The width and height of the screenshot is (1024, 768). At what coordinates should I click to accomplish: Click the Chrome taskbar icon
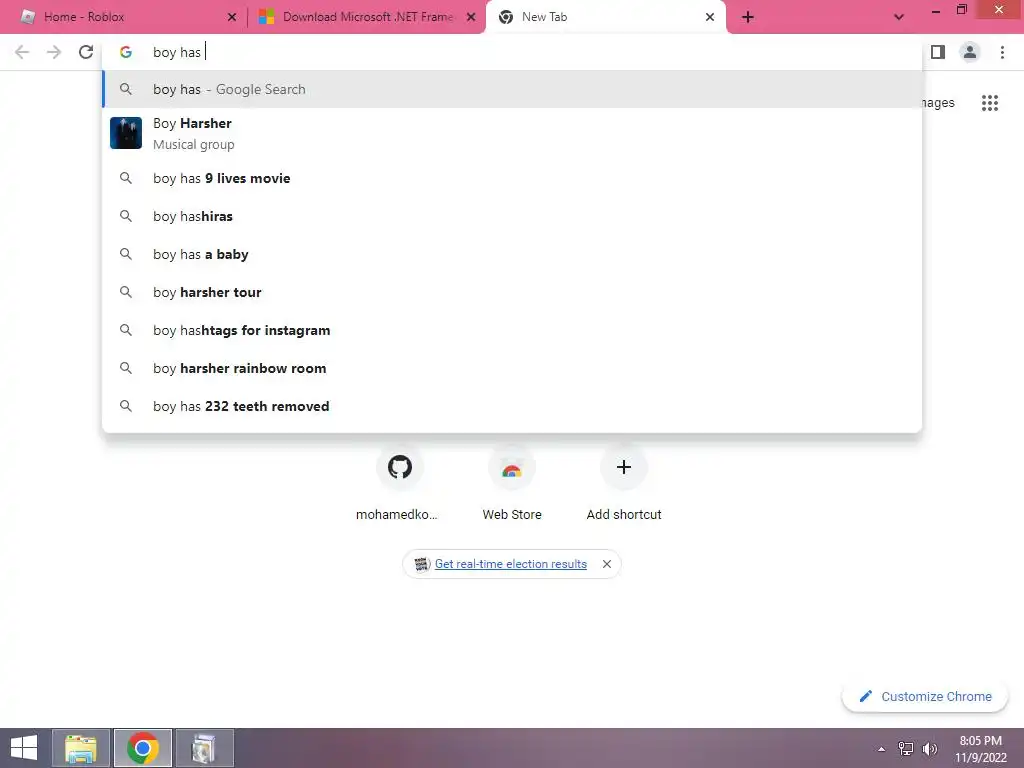143,748
